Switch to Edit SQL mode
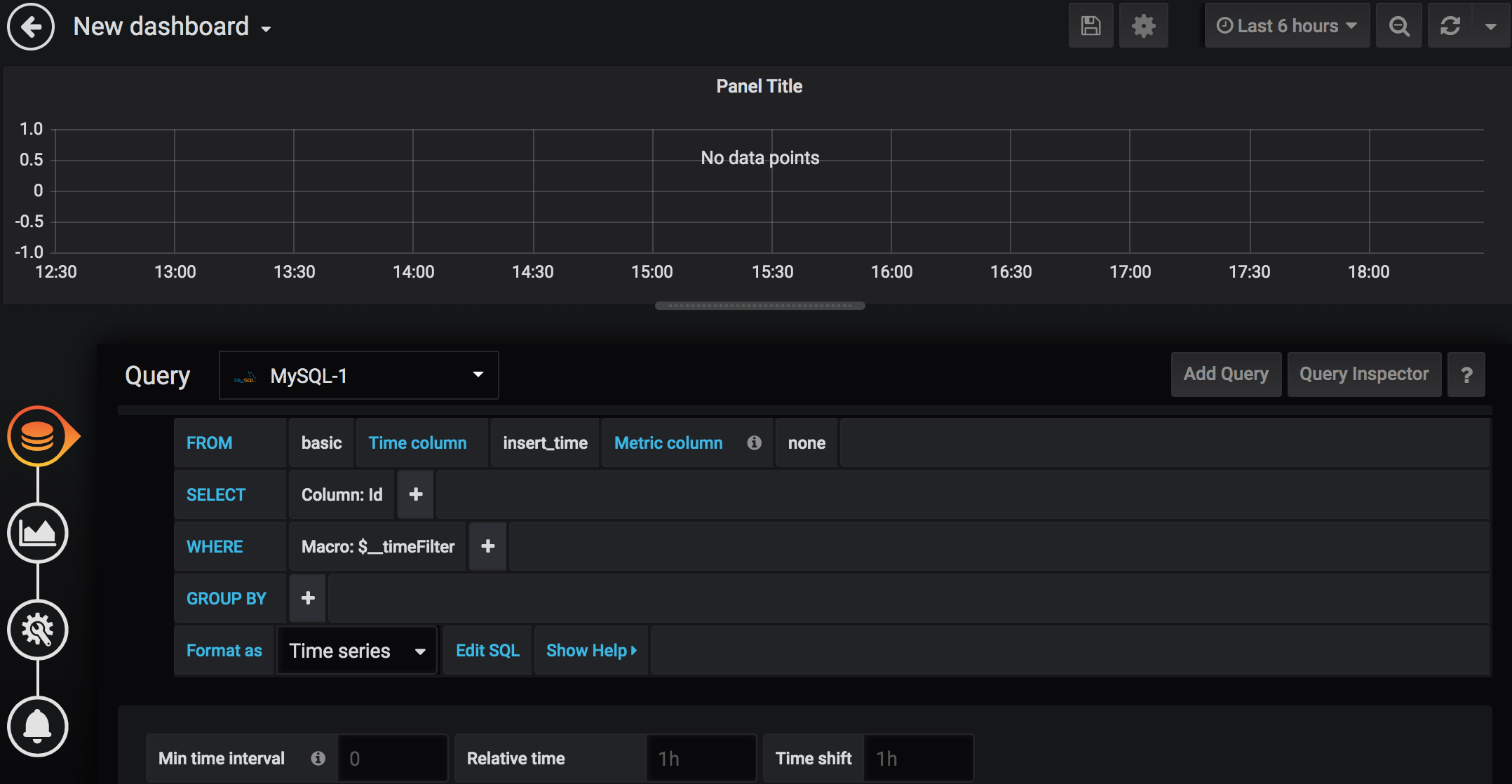The width and height of the screenshot is (1512, 784). [487, 651]
